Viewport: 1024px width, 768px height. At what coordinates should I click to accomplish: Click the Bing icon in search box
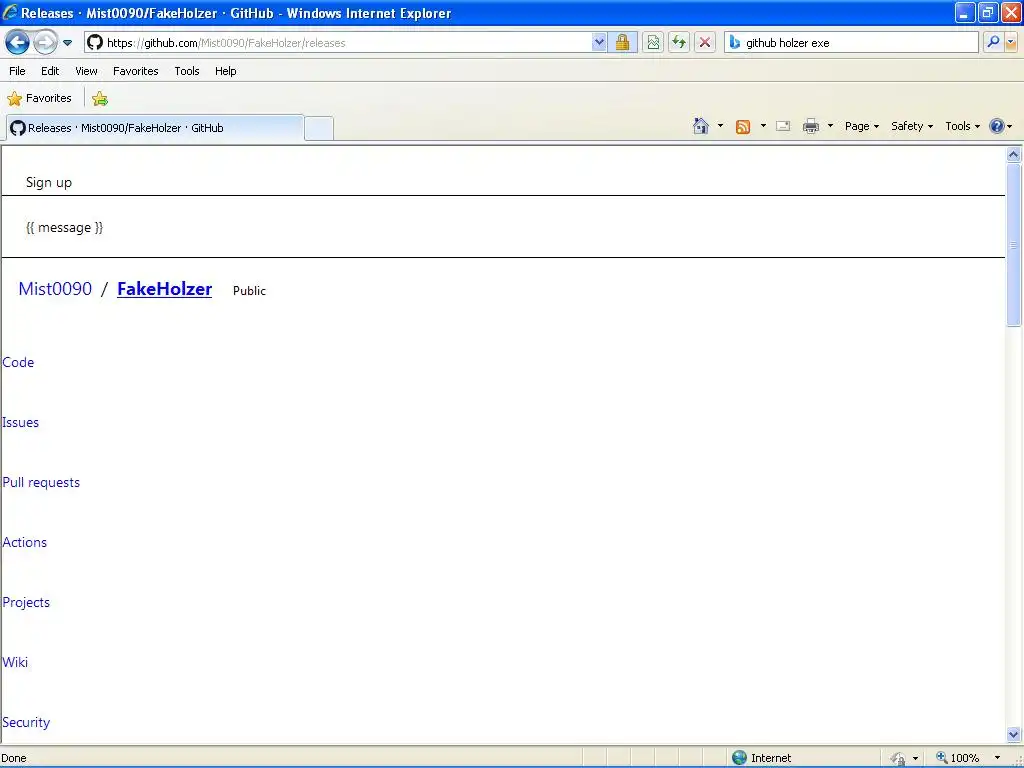[x=735, y=42]
